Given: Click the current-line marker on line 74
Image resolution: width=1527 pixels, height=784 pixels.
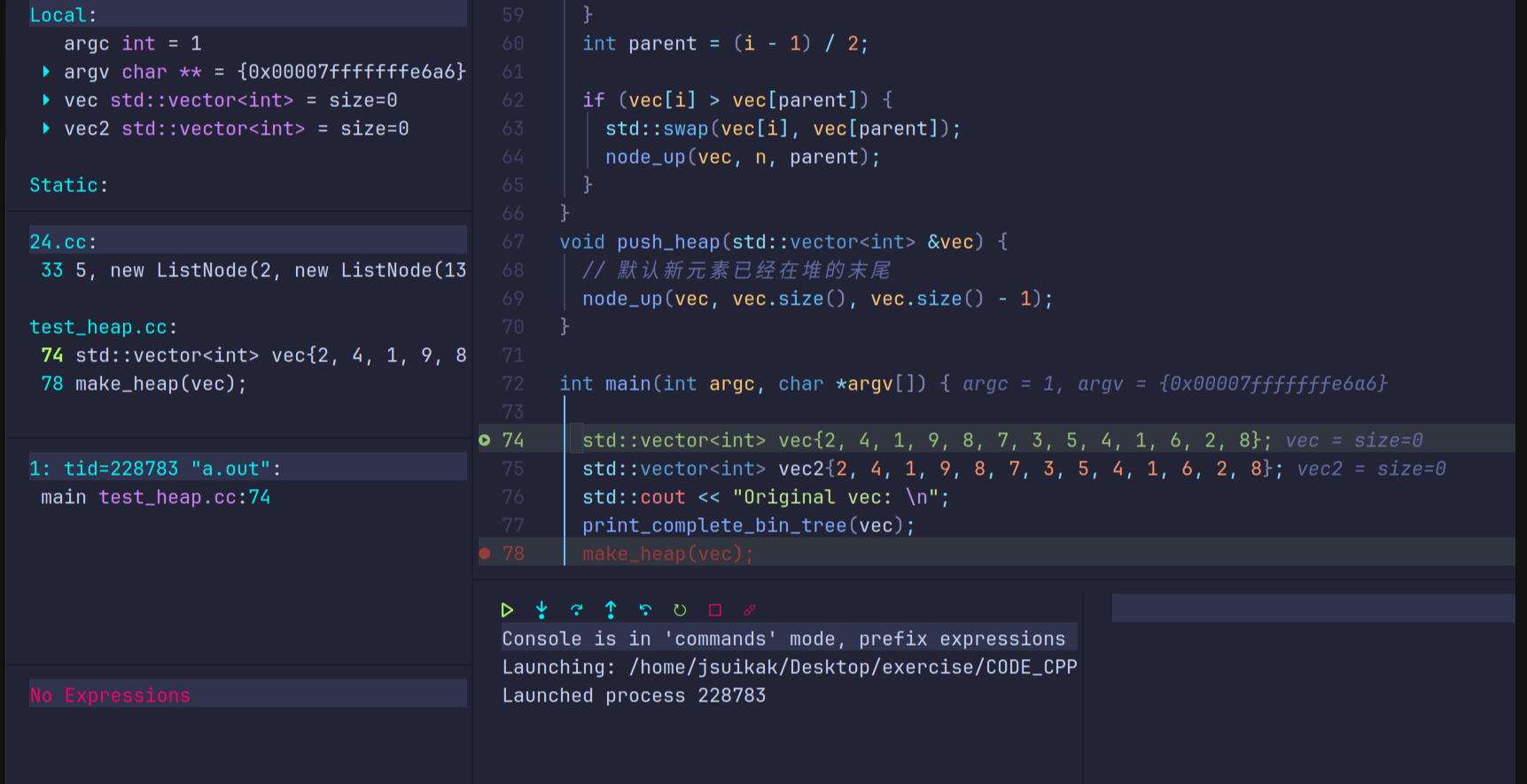Looking at the screenshot, I should coord(485,440).
